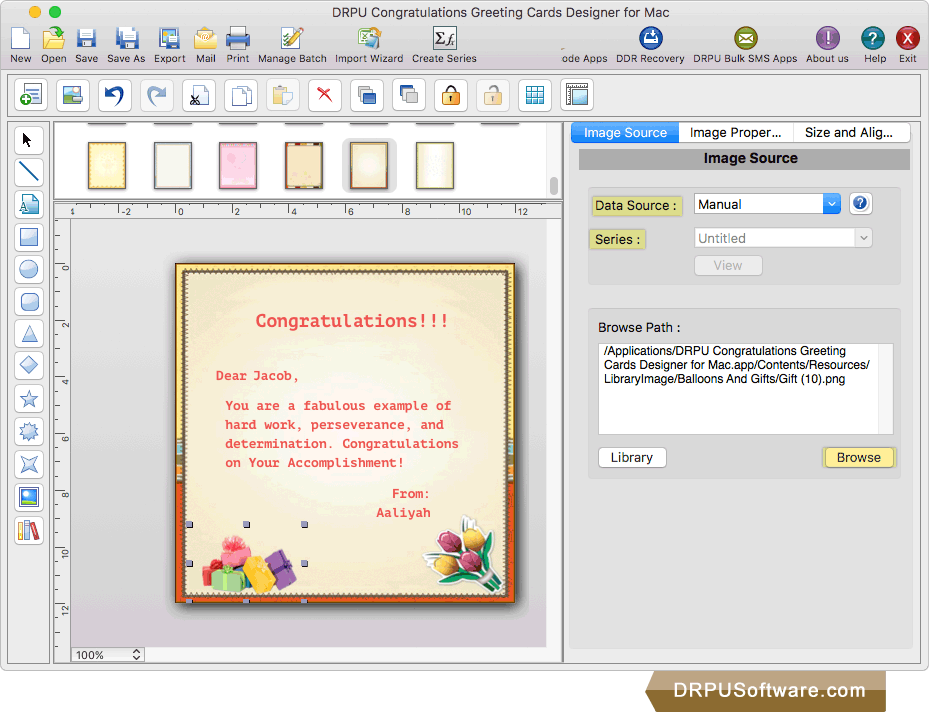
Task: Paste from clipboard
Action: point(283,95)
